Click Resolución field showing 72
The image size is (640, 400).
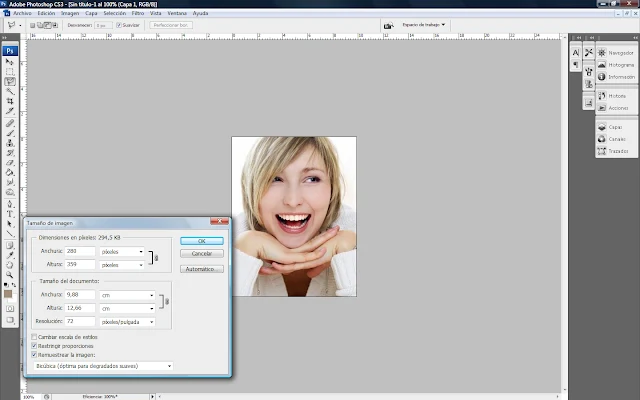80,322
